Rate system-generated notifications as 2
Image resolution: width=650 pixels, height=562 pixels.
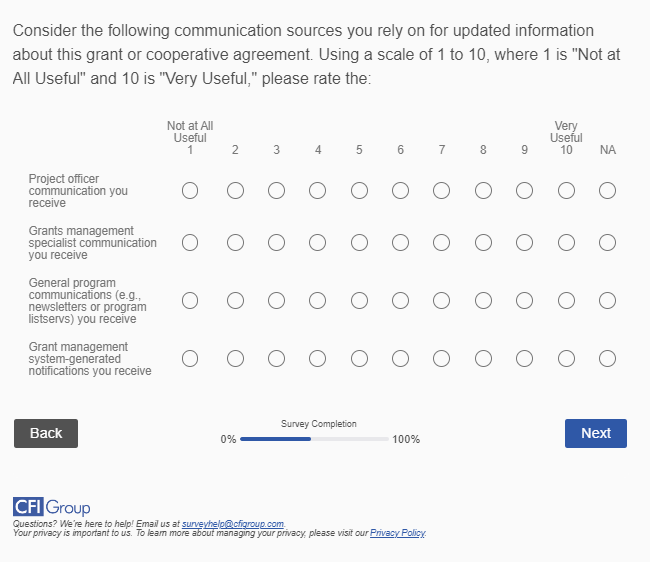pyautogui.click(x=235, y=358)
